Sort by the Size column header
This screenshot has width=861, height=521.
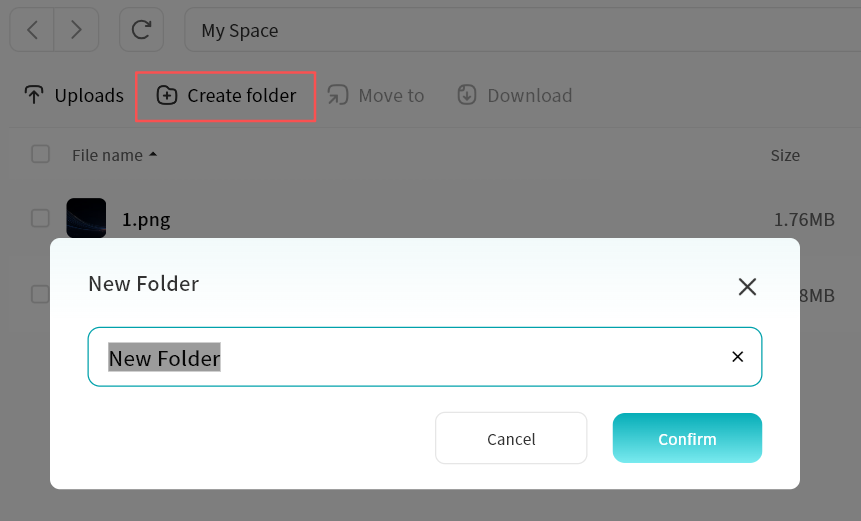(785, 155)
